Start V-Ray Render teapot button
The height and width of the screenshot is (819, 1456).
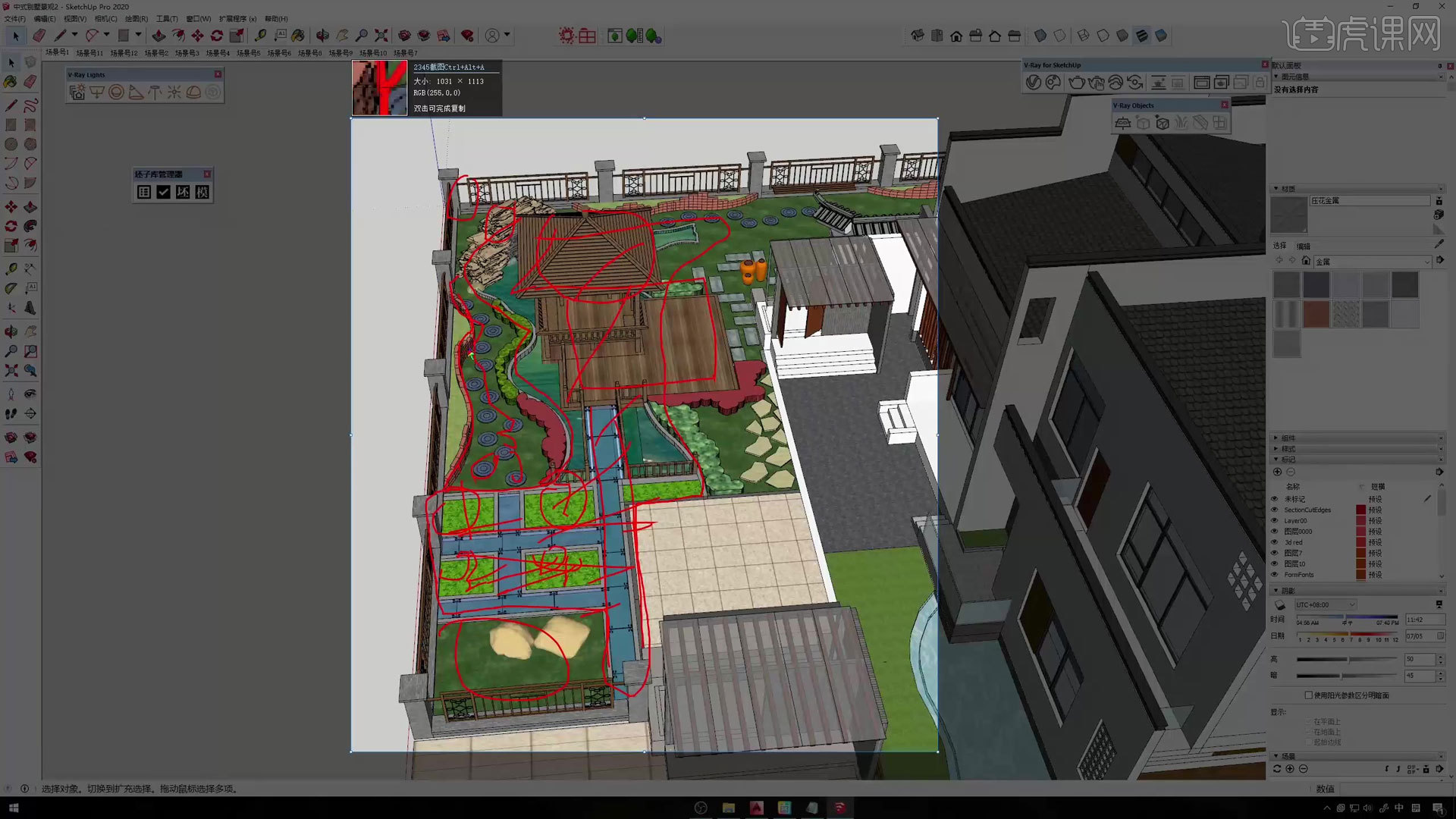(1076, 83)
